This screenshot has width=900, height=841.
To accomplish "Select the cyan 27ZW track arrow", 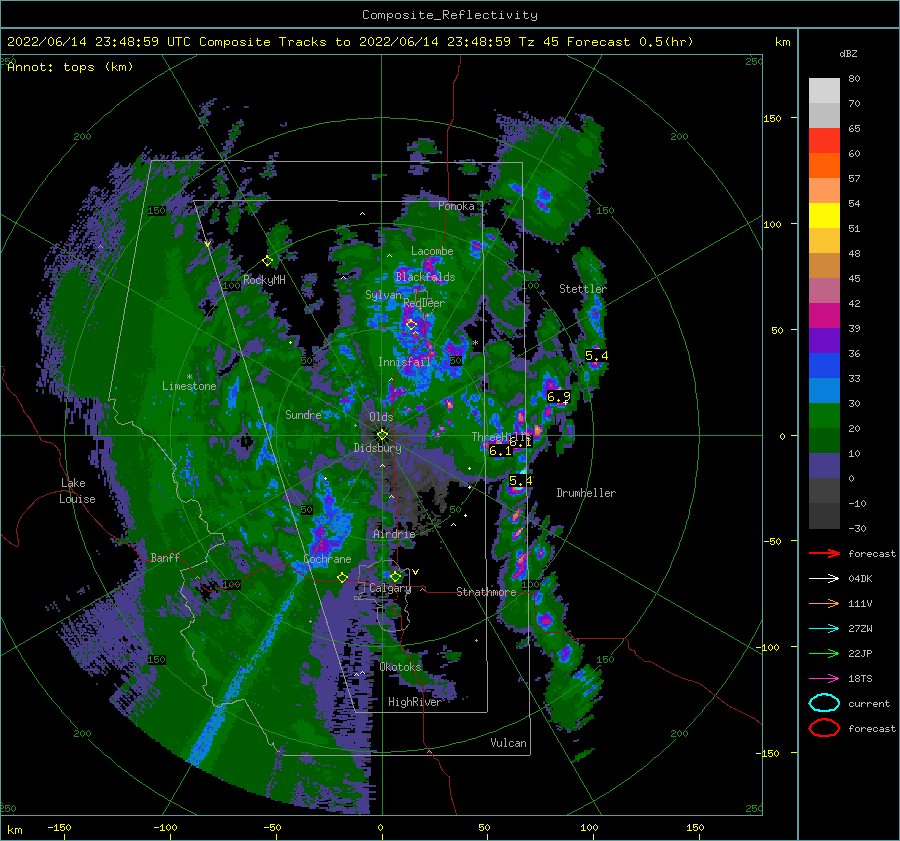I will [824, 629].
